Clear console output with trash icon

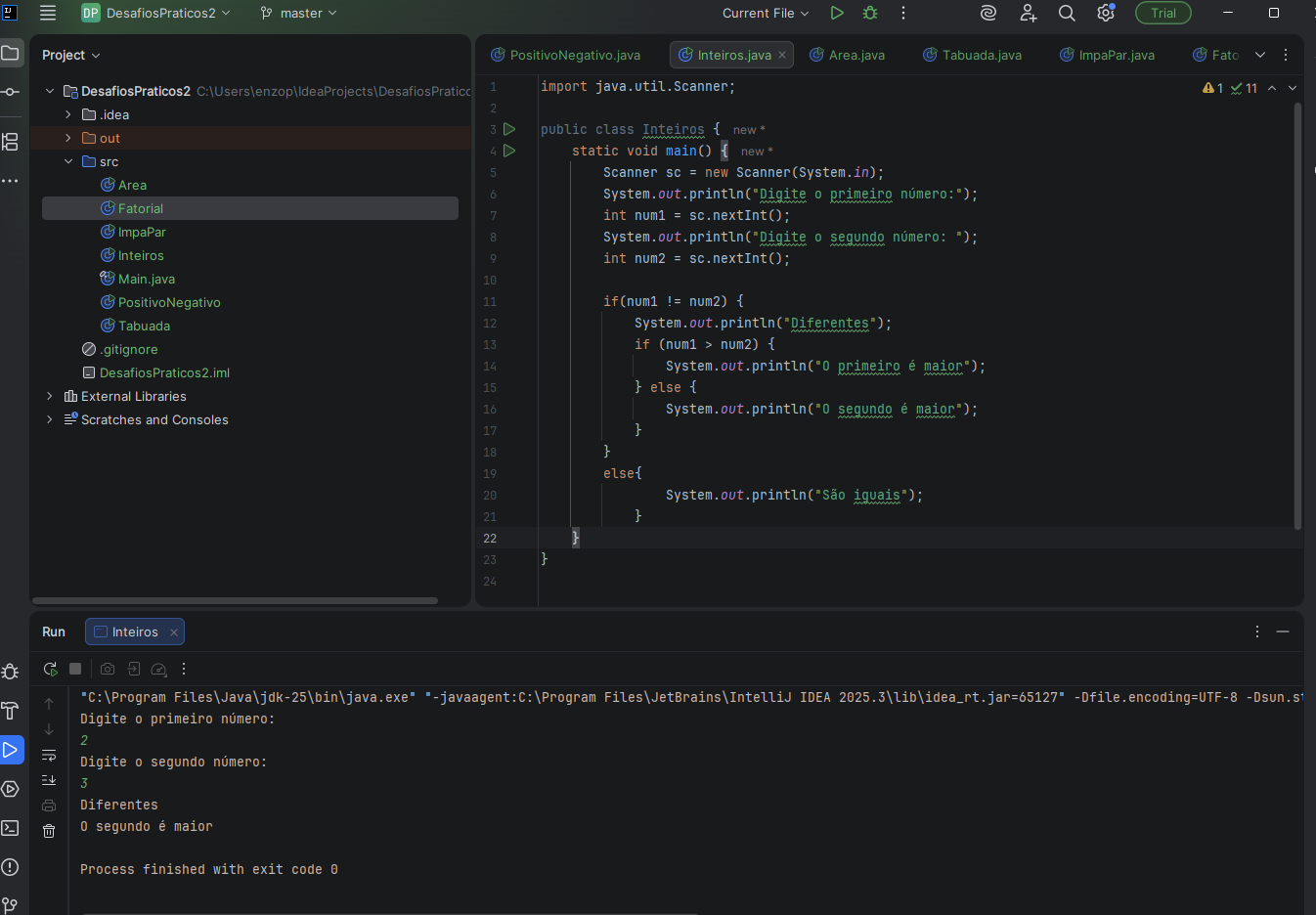point(49,831)
